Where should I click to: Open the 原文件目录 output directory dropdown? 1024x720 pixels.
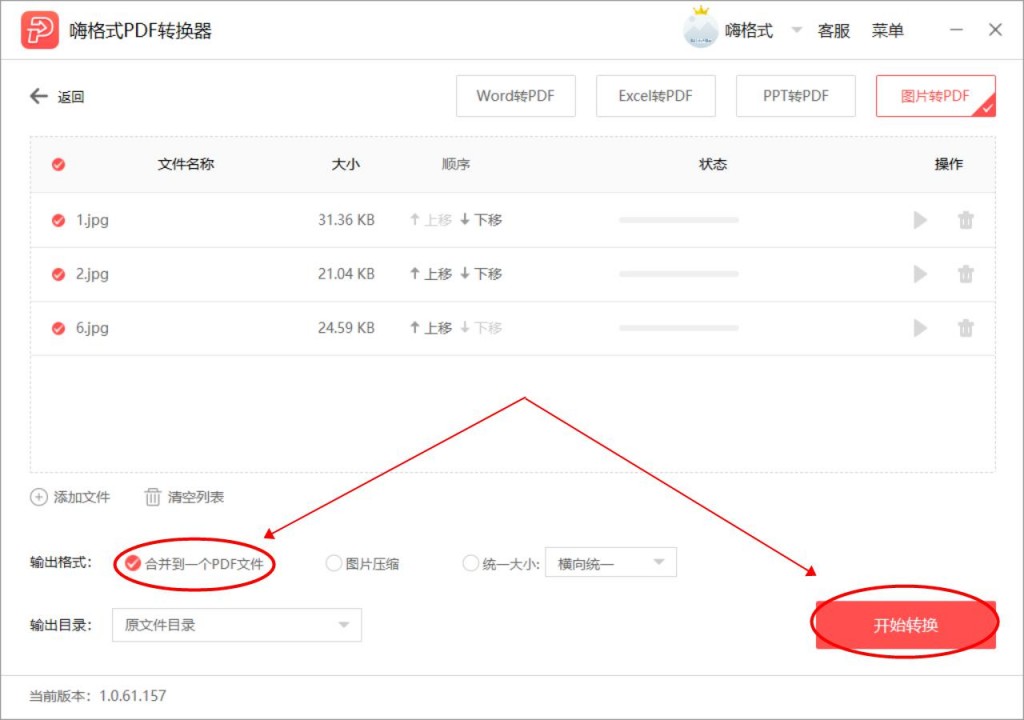(236, 625)
